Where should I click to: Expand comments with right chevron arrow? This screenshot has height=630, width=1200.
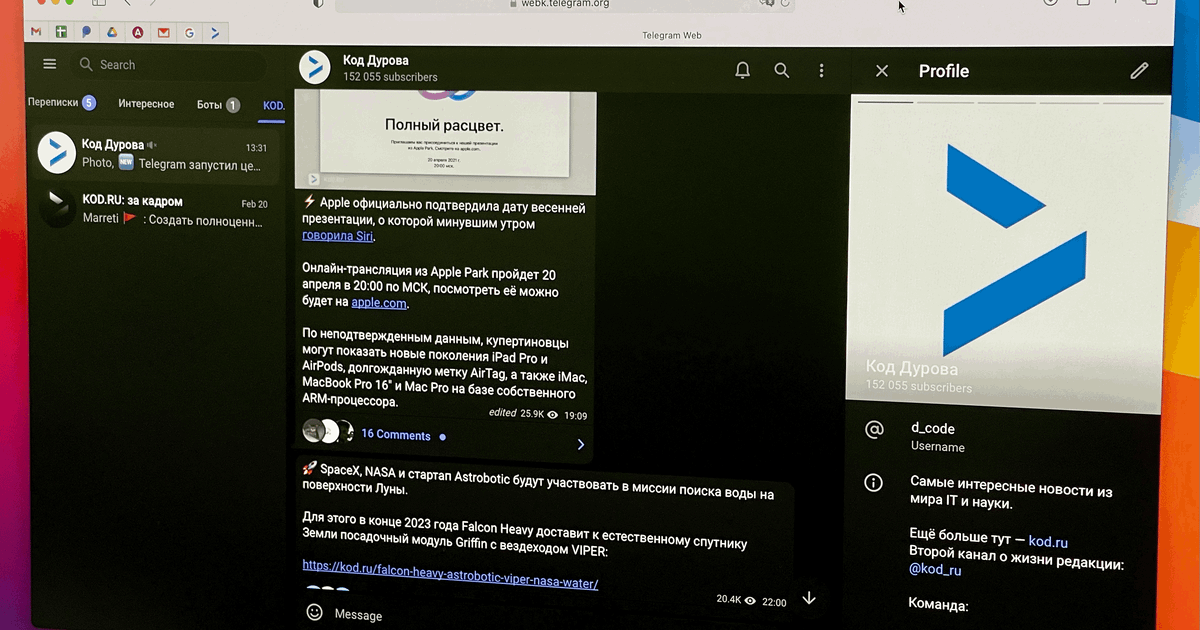point(580,444)
